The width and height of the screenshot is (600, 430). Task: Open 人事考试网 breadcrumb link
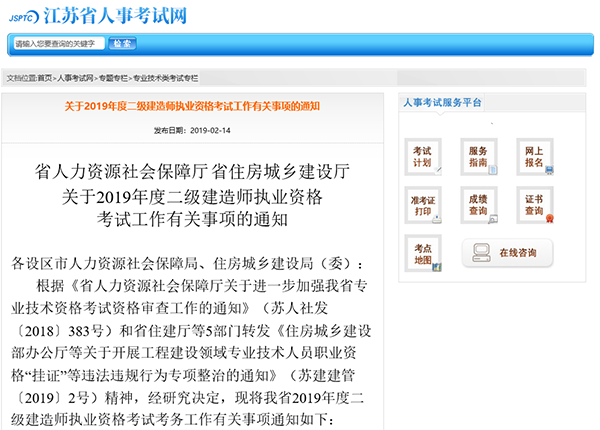75,78
